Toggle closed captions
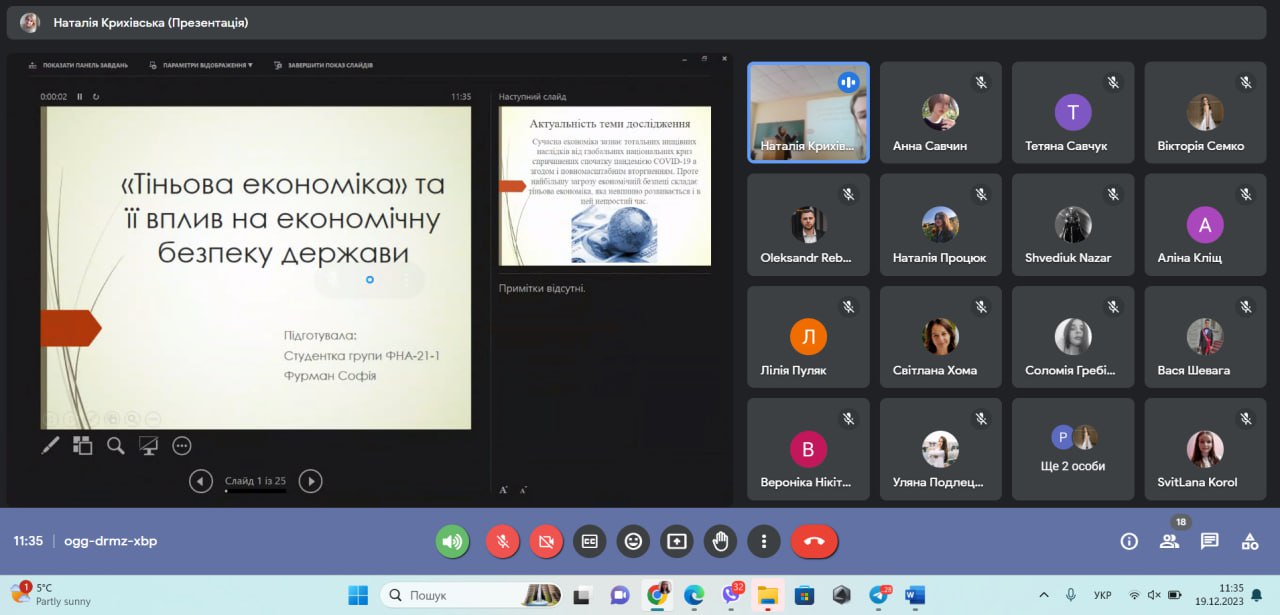The height and width of the screenshot is (615, 1280). [x=590, y=541]
